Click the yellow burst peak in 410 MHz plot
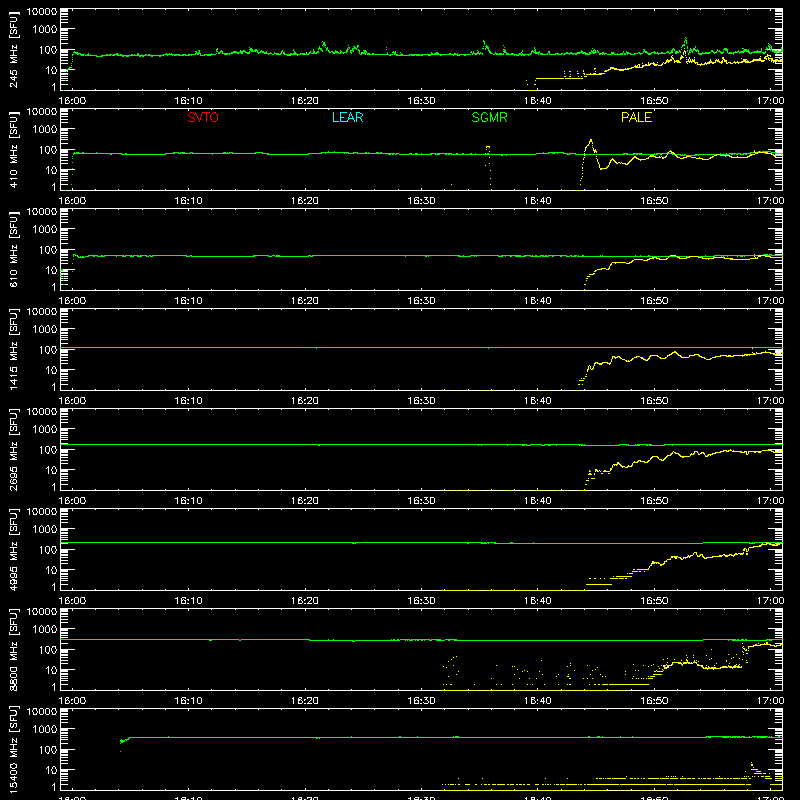Screen dimensions: 800x800 tap(591, 140)
